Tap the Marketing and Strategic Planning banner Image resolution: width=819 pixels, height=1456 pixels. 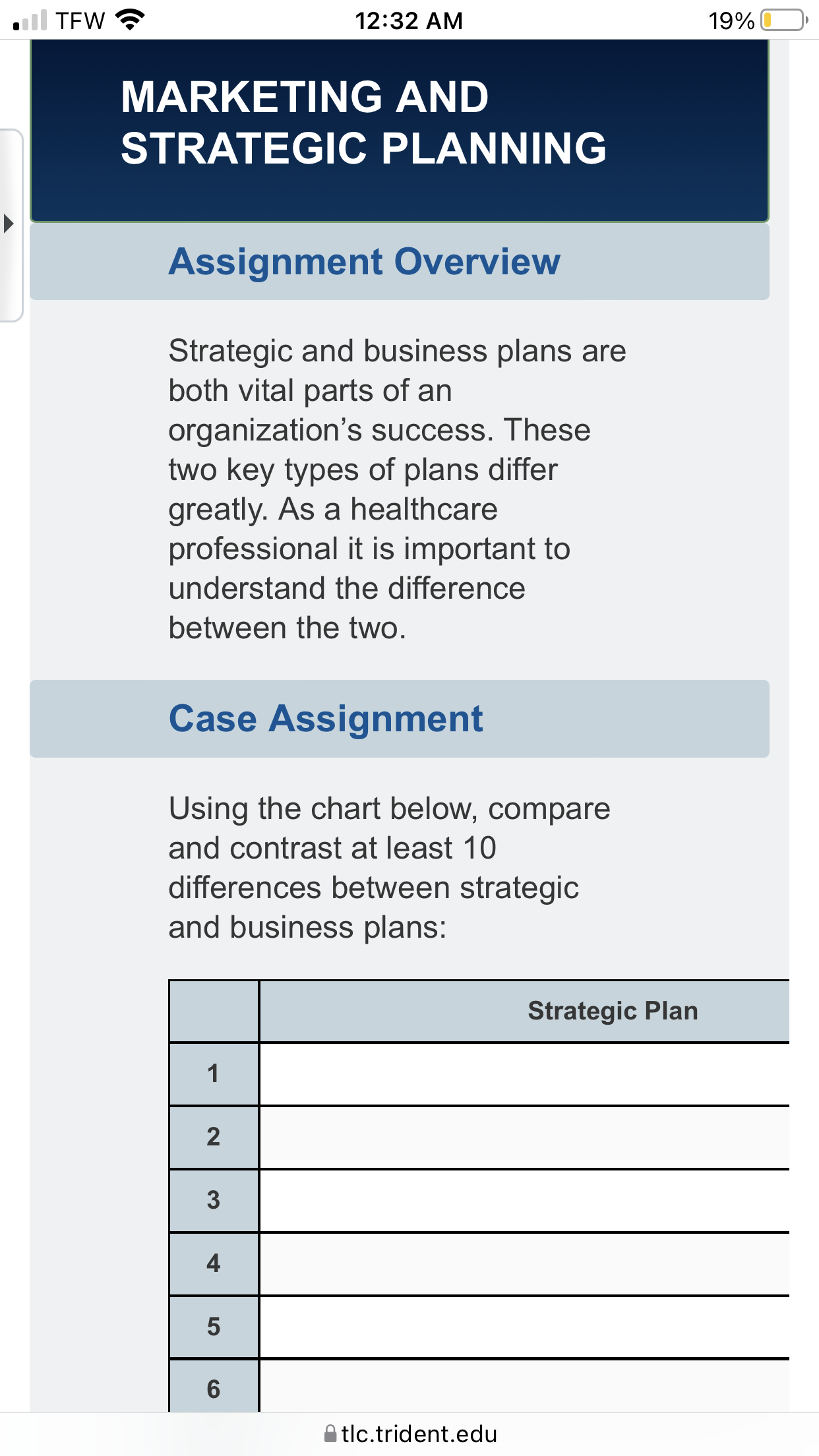(400, 131)
